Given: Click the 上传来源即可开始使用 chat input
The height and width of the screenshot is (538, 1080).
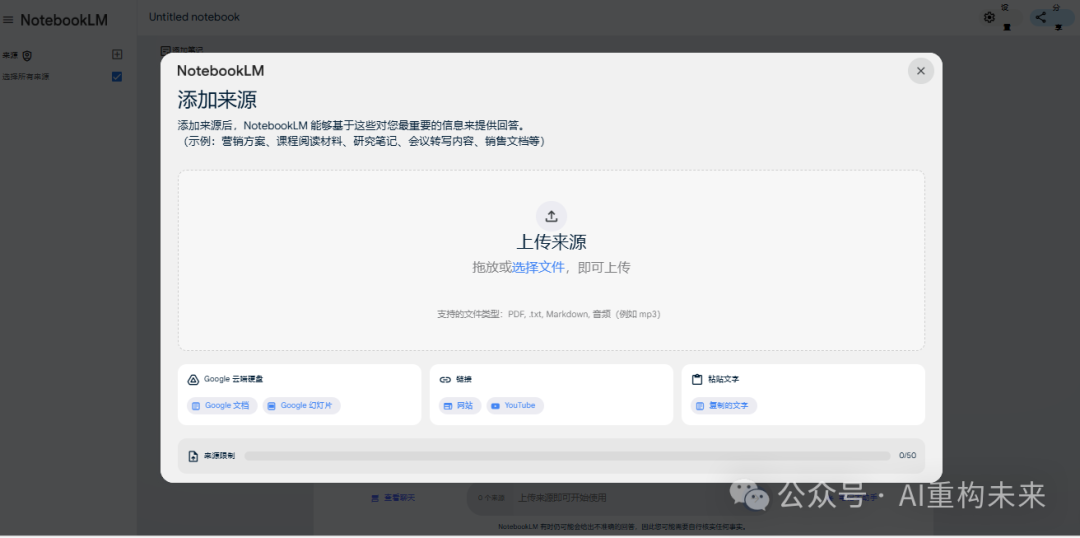Looking at the screenshot, I should coord(563,497).
